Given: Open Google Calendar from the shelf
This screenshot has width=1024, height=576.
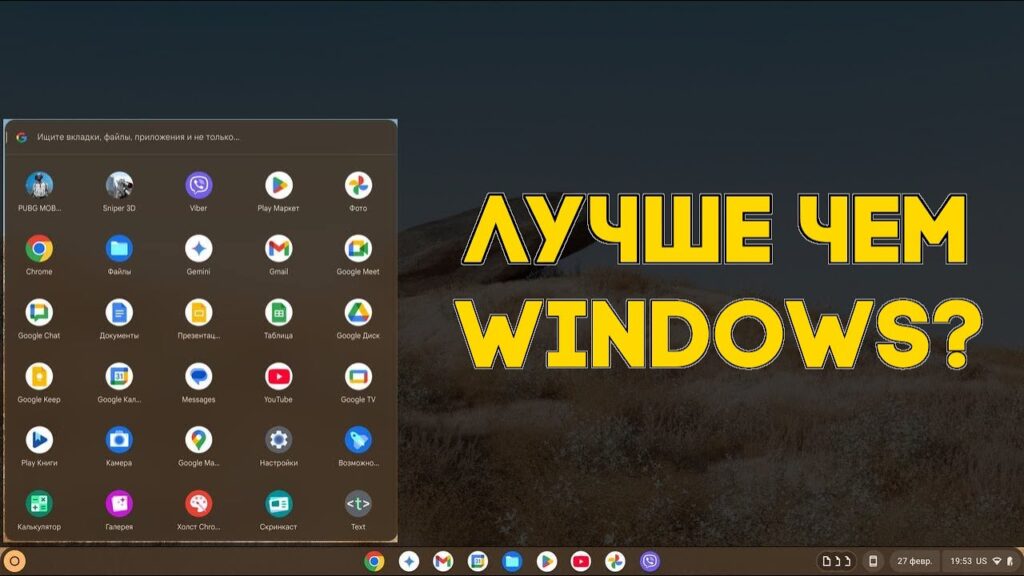Looking at the screenshot, I should click(x=477, y=561).
